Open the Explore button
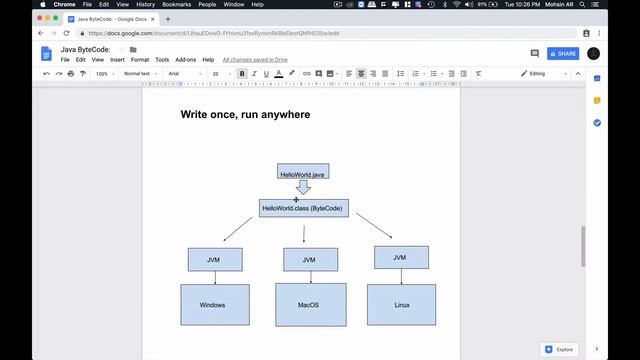Viewport: 640px width, 360px height. [559, 349]
